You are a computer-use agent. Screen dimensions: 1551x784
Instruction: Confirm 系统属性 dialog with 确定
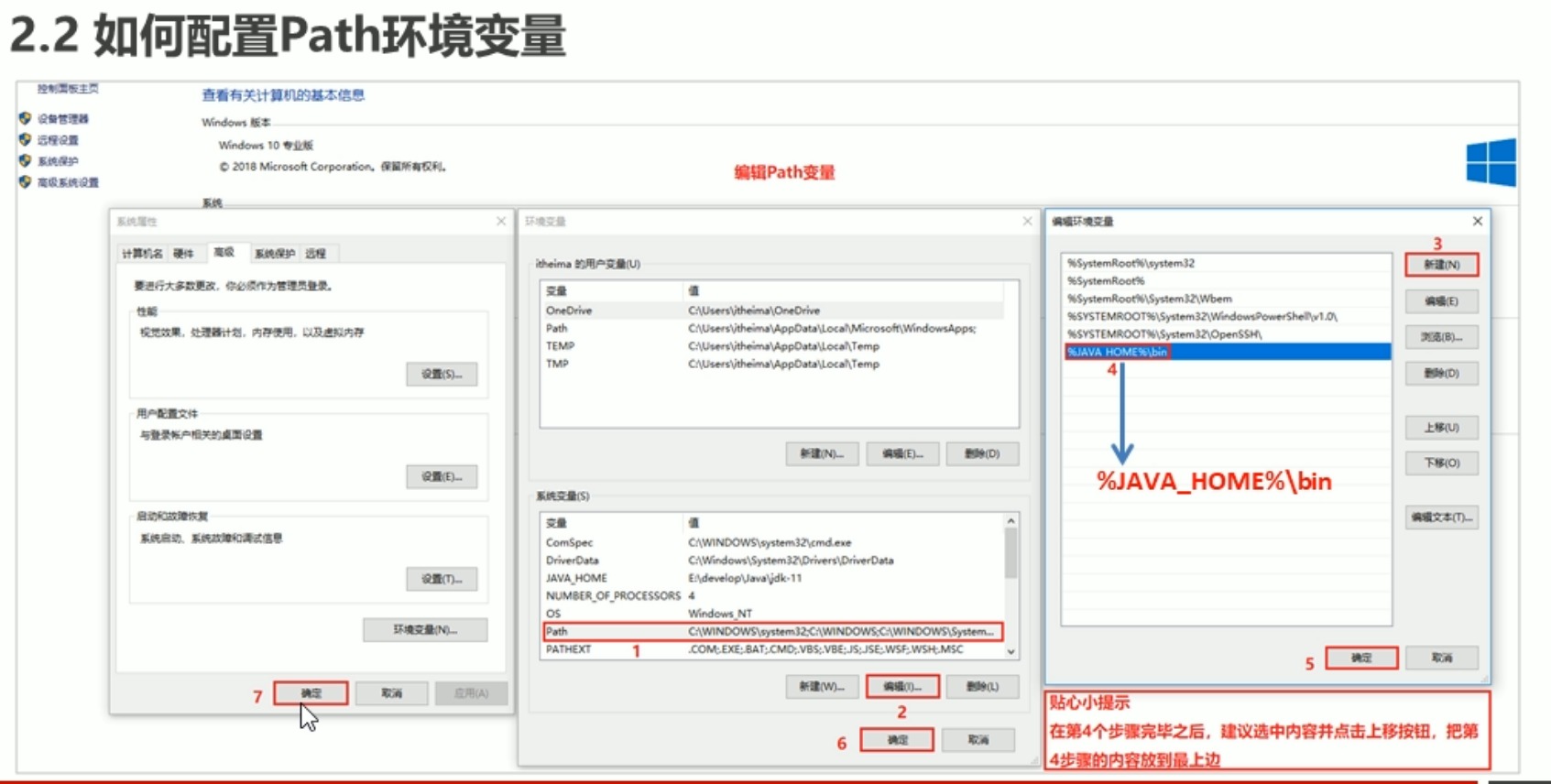point(311,693)
